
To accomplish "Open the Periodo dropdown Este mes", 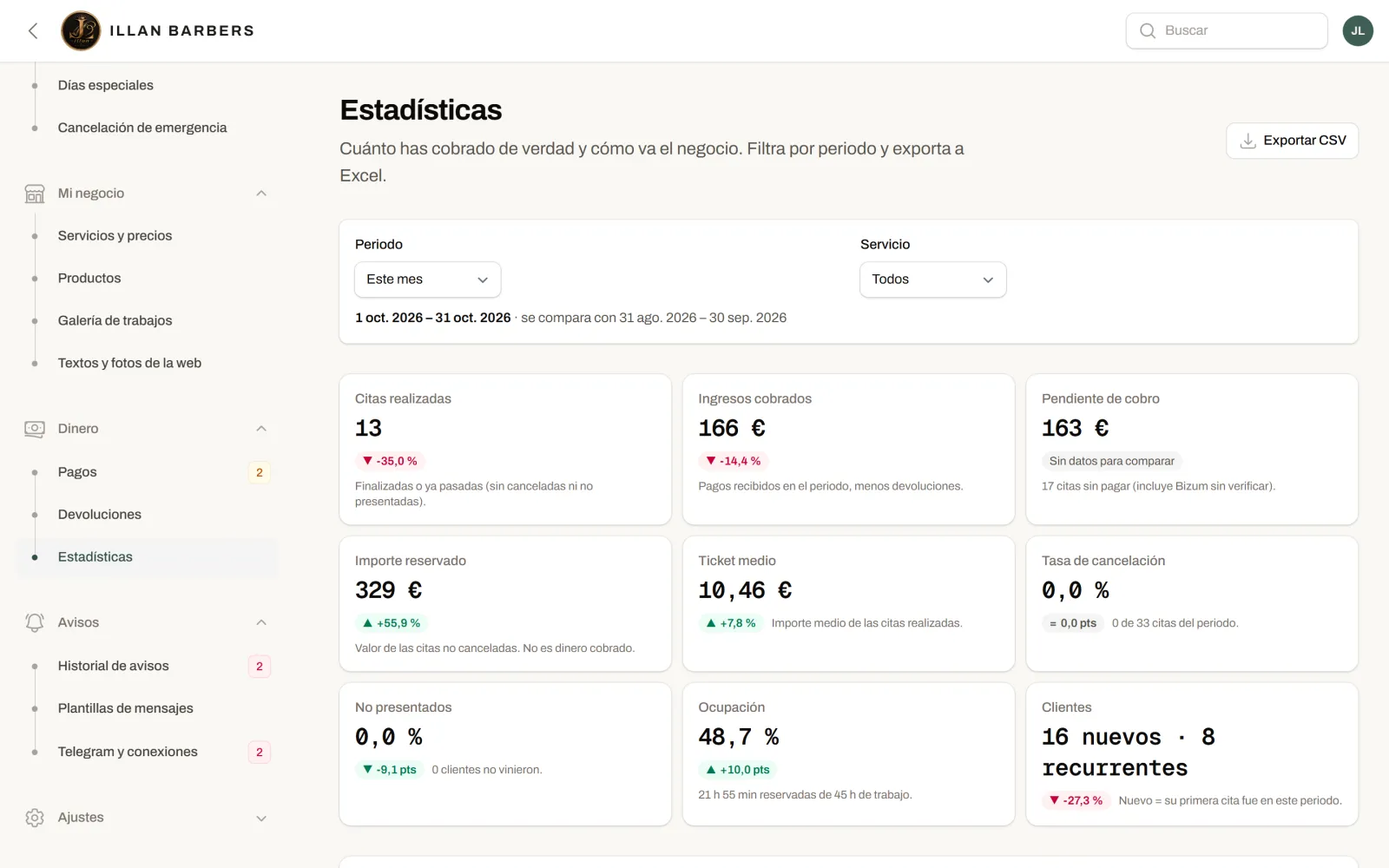I will click(427, 279).
